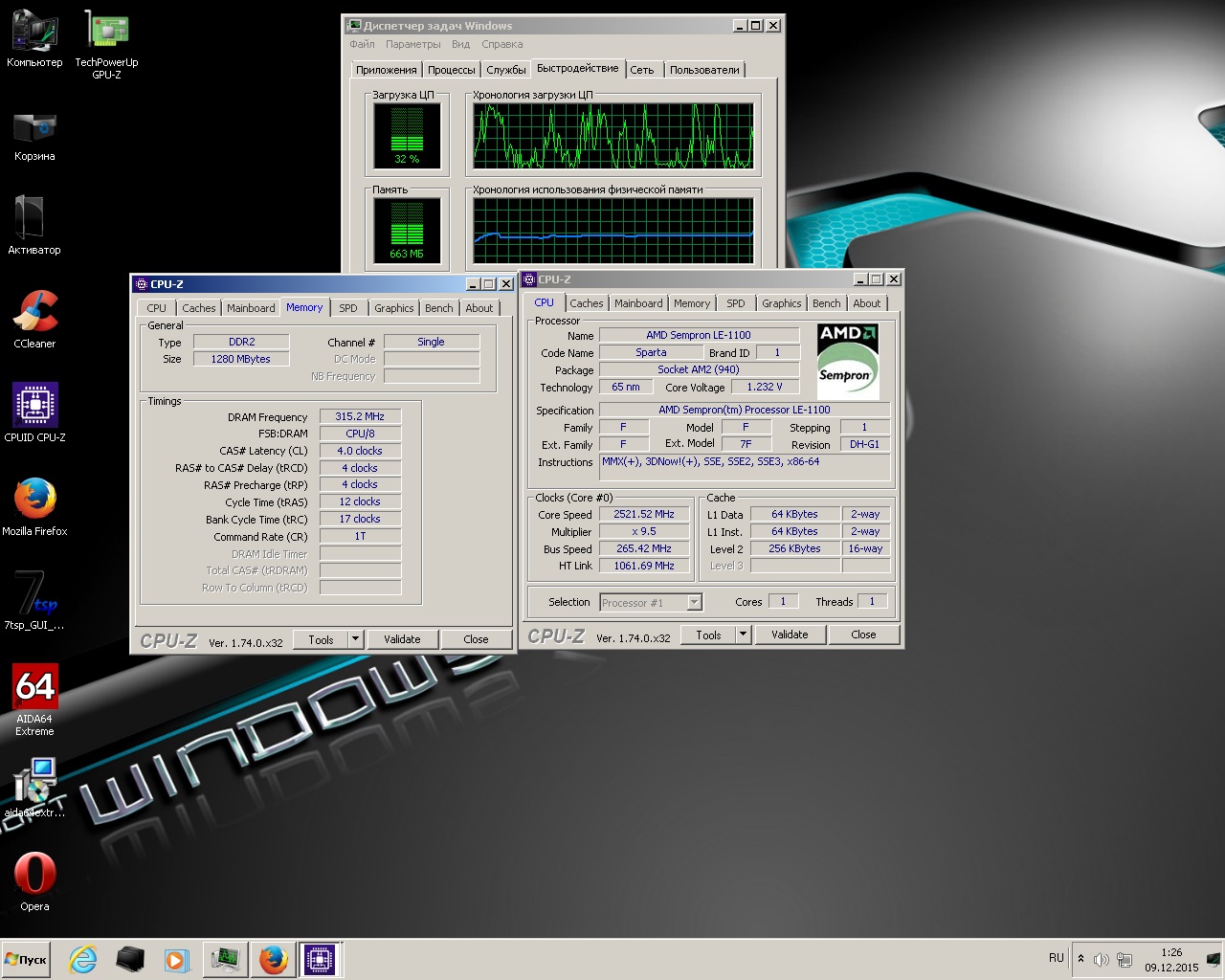Screen dimensions: 1225x980
Task: Open the Пуск start button
Action: click(26, 960)
